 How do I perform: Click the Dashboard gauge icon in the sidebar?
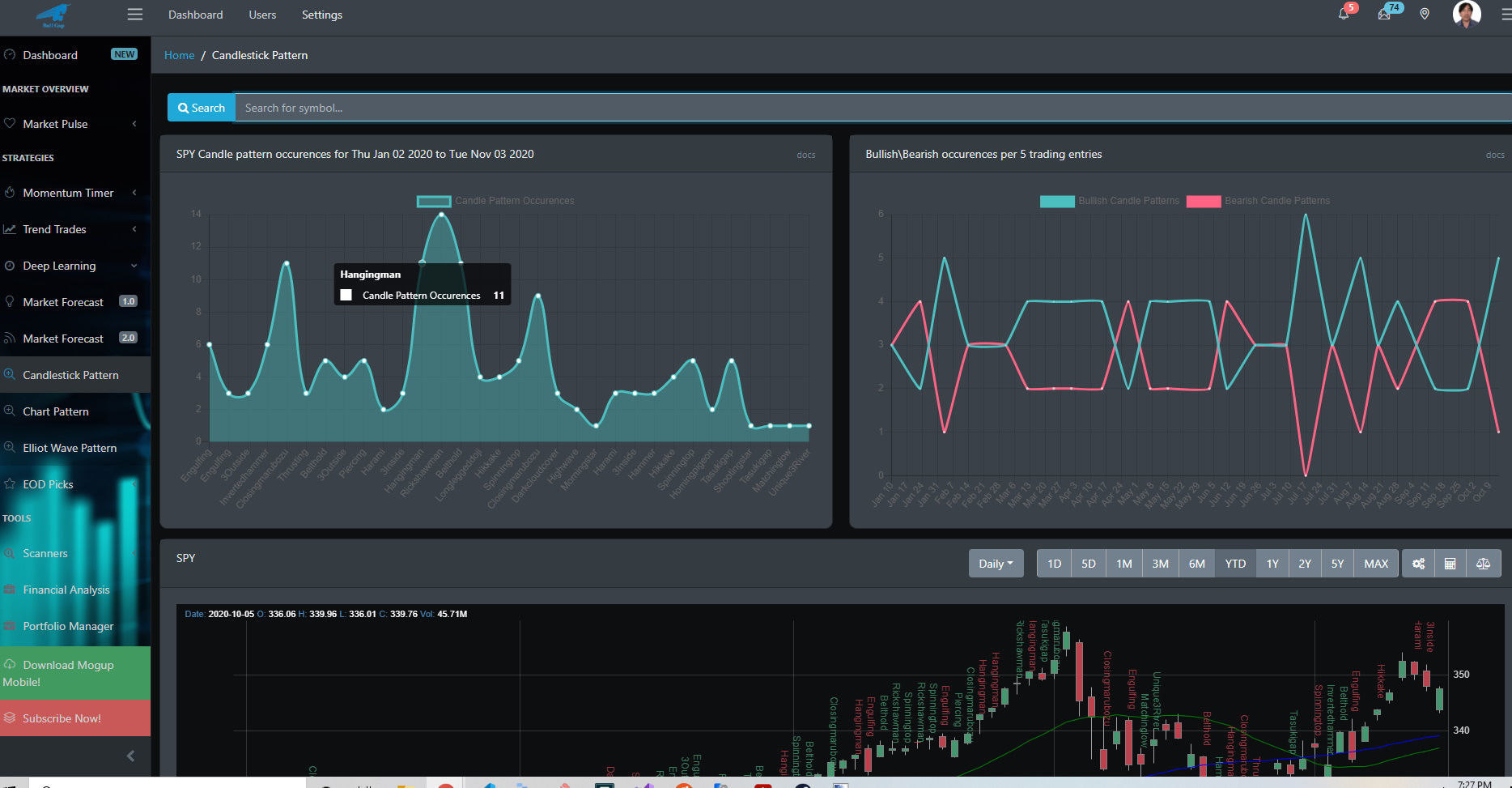(x=10, y=55)
